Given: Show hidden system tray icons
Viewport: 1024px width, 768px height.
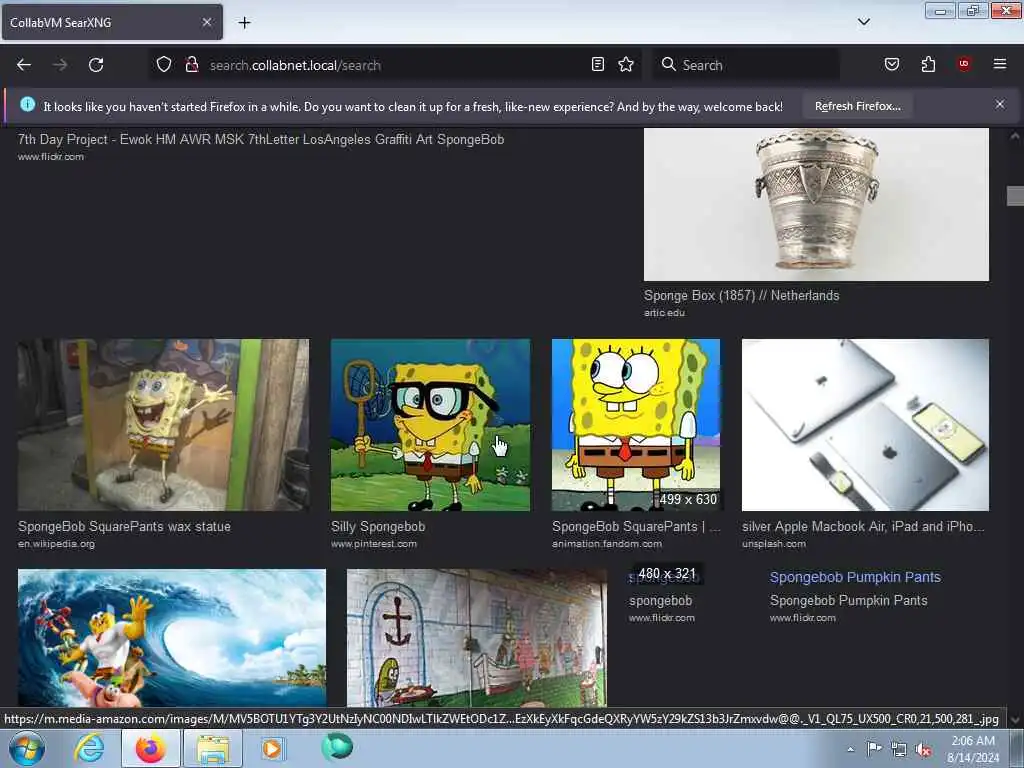Looking at the screenshot, I should (850, 750).
